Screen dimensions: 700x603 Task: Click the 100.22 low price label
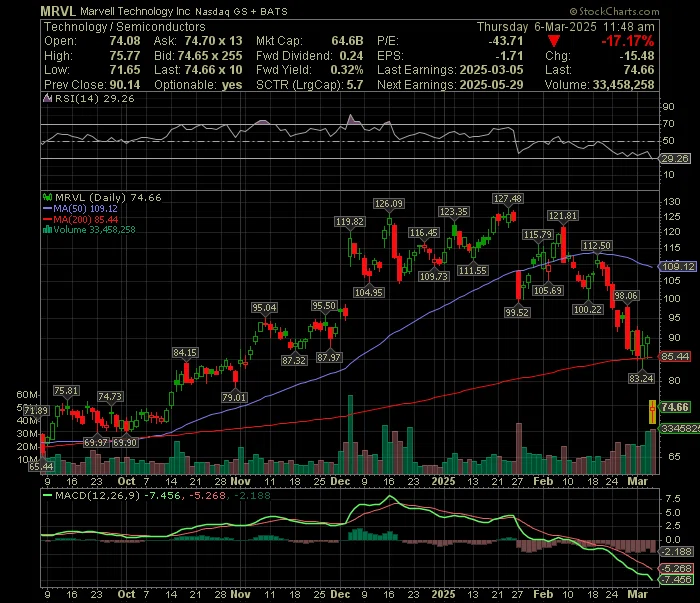[x=588, y=309]
